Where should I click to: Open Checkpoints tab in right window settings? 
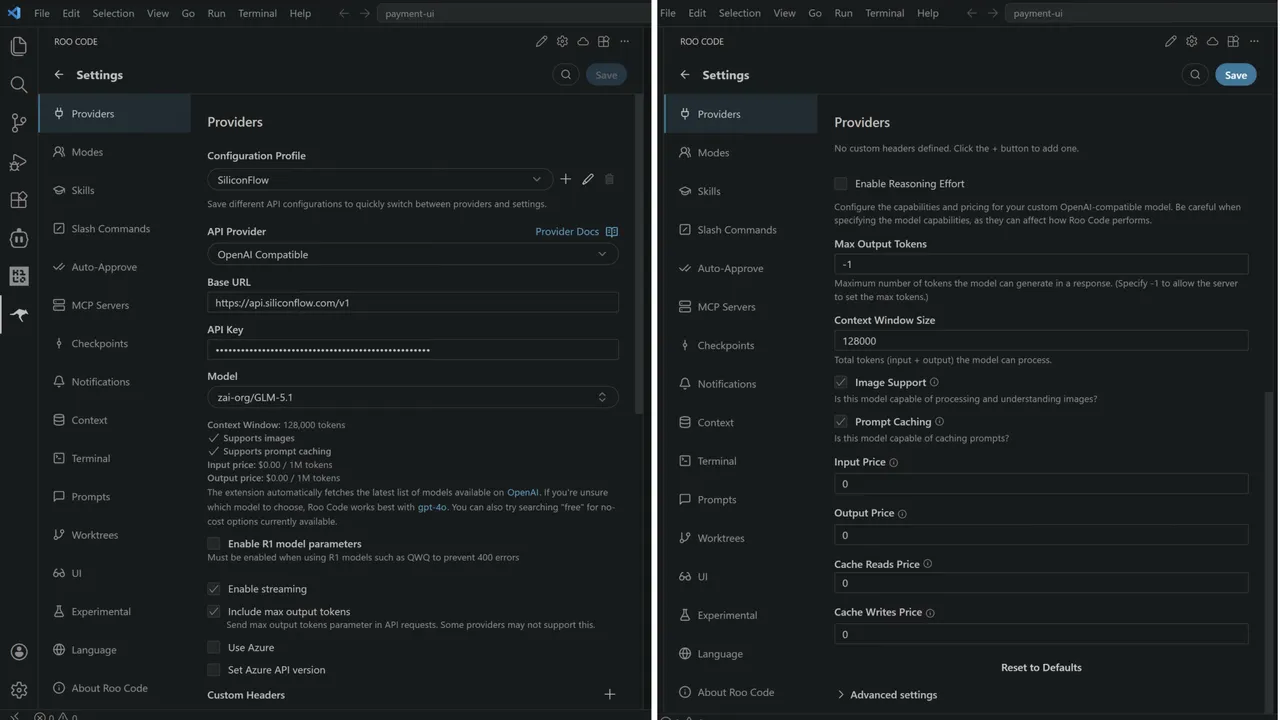741,345
